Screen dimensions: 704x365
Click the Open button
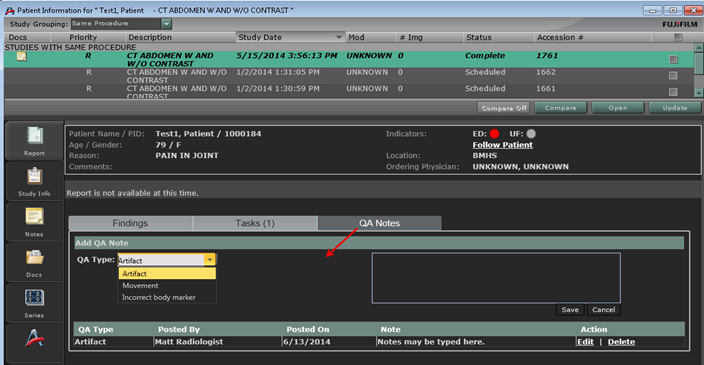[x=618, y=108]
